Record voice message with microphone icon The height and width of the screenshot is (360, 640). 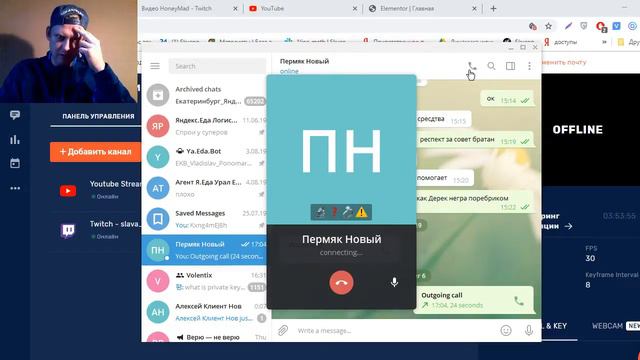529,330
